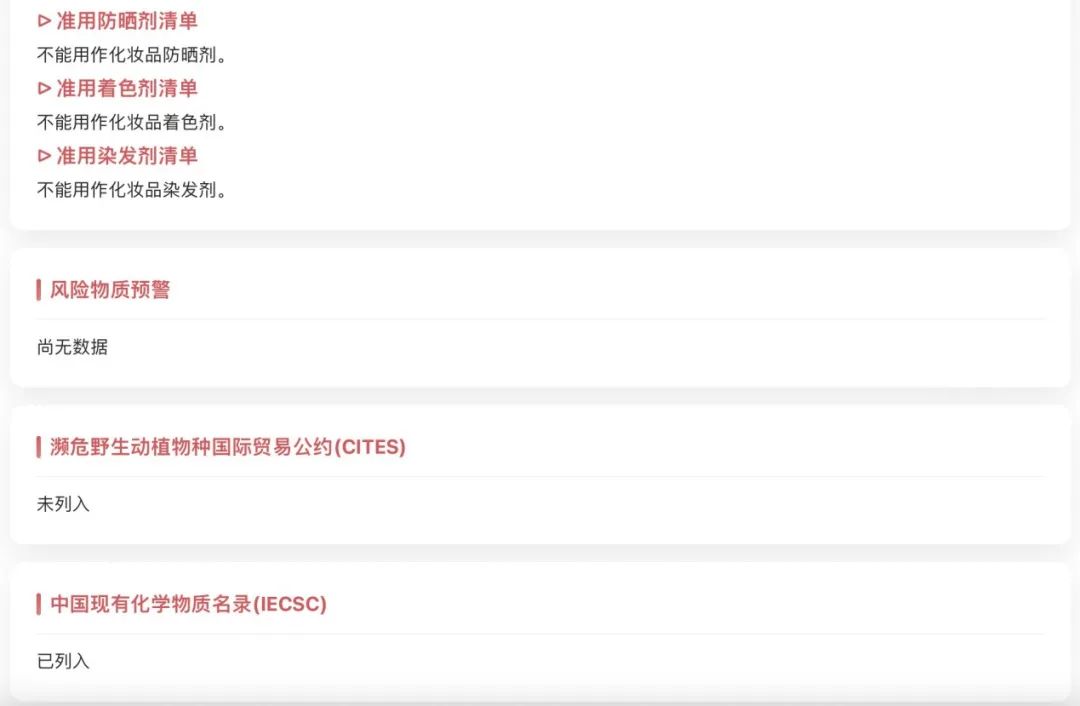This screenshot has width=1080, height=706.
Task: Click red bar marker beside 风险物质预警
Action: click(39, 290)
